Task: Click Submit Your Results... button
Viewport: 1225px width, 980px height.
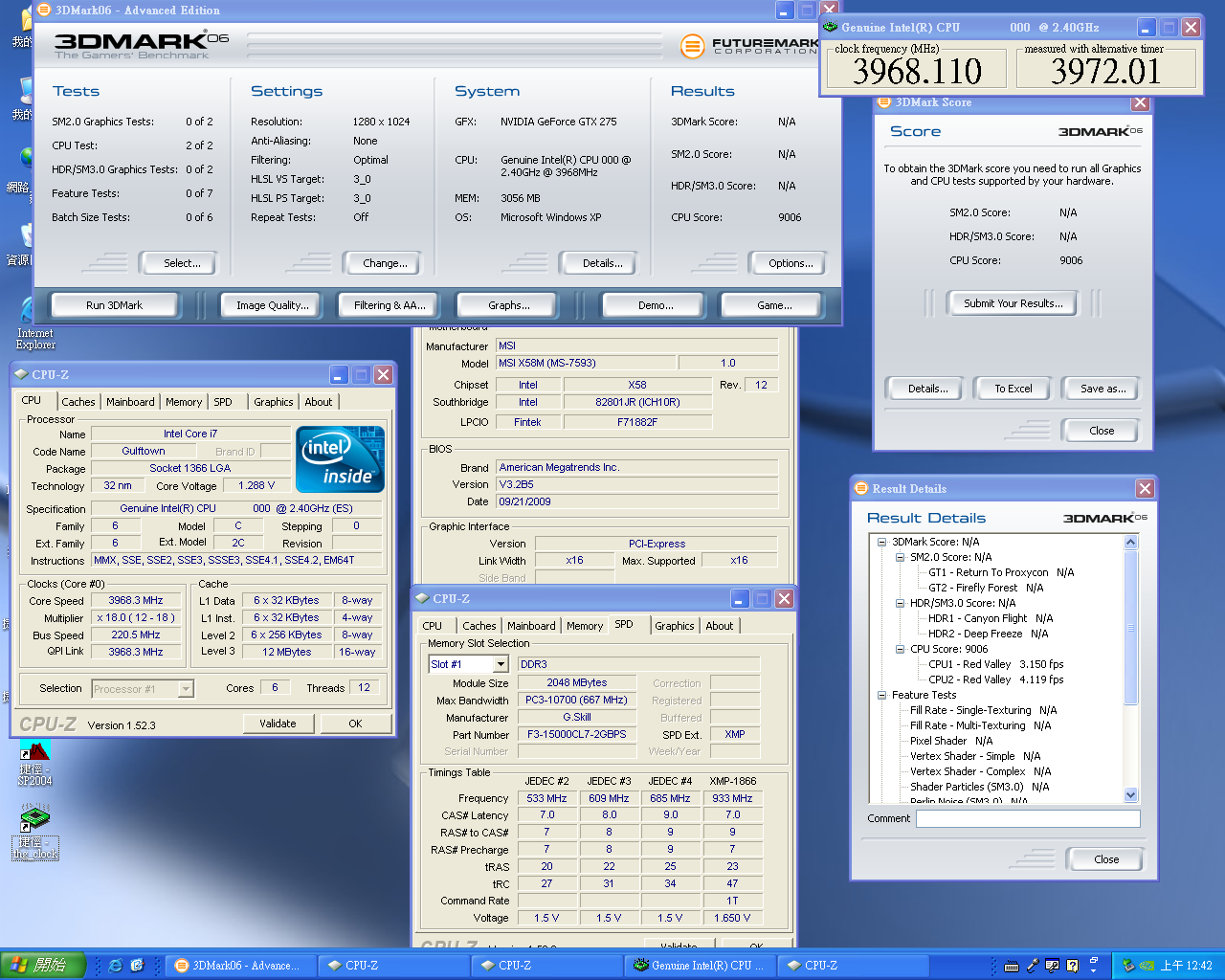Action: 1013,303
